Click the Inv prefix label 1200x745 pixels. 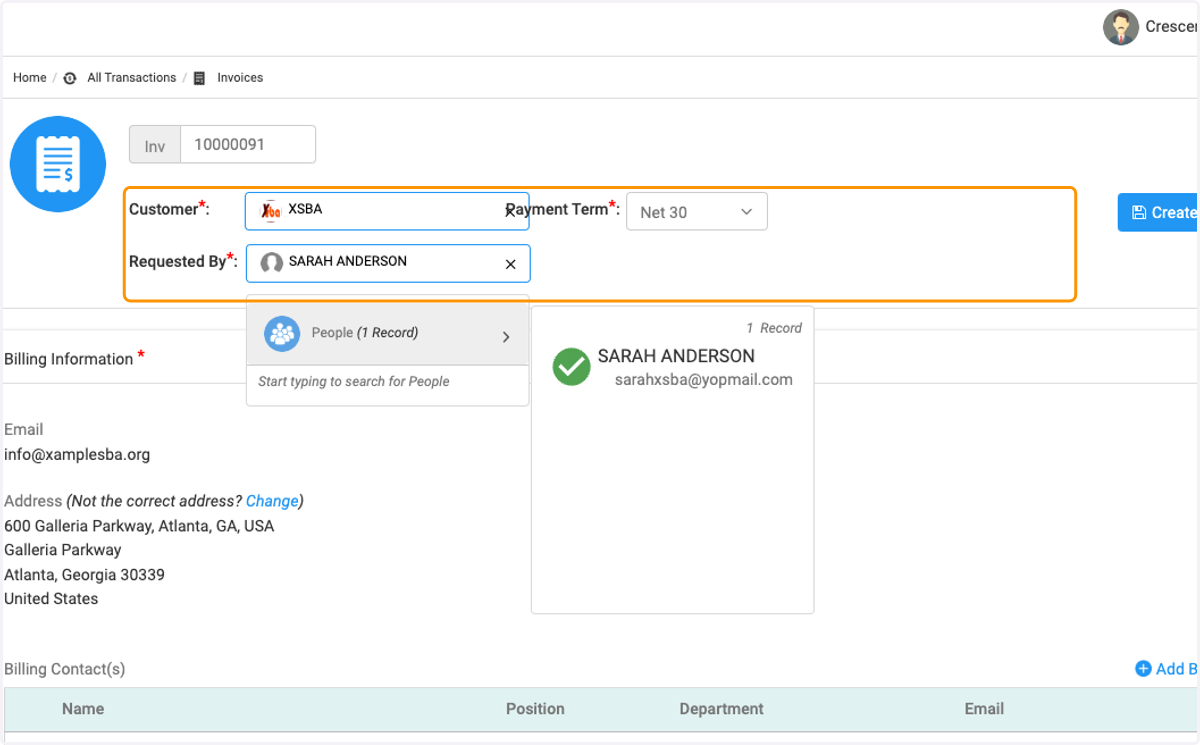tap(155, 145)
